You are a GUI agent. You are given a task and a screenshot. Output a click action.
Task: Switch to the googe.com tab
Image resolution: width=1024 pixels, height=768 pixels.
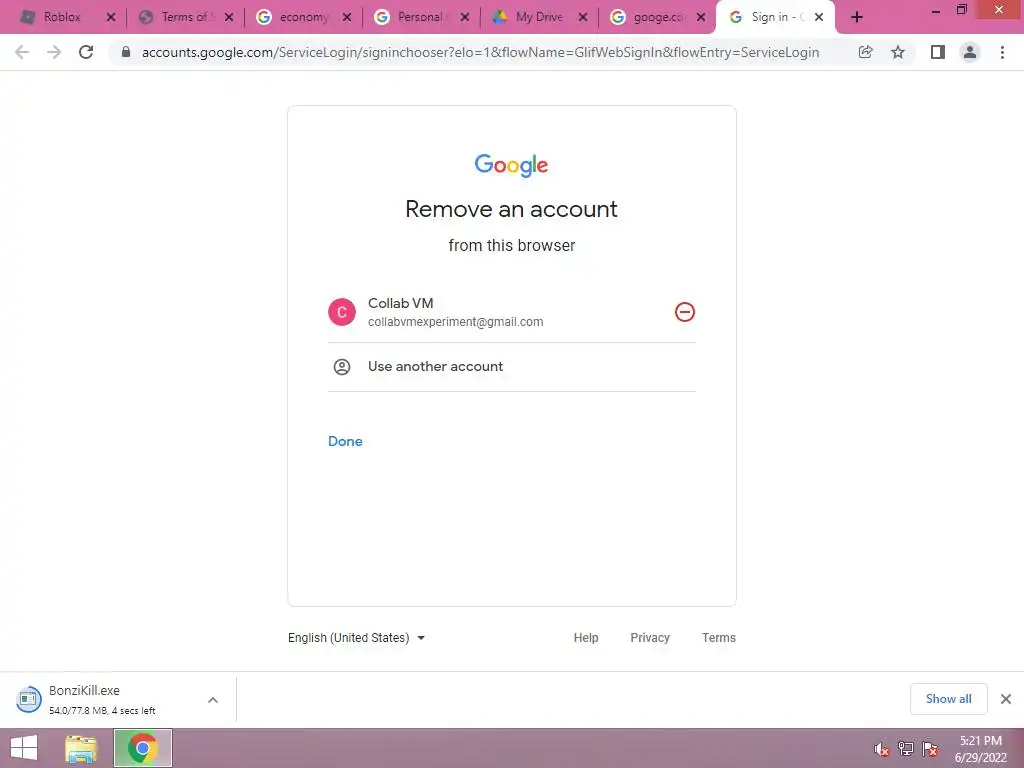click(655, 17)
